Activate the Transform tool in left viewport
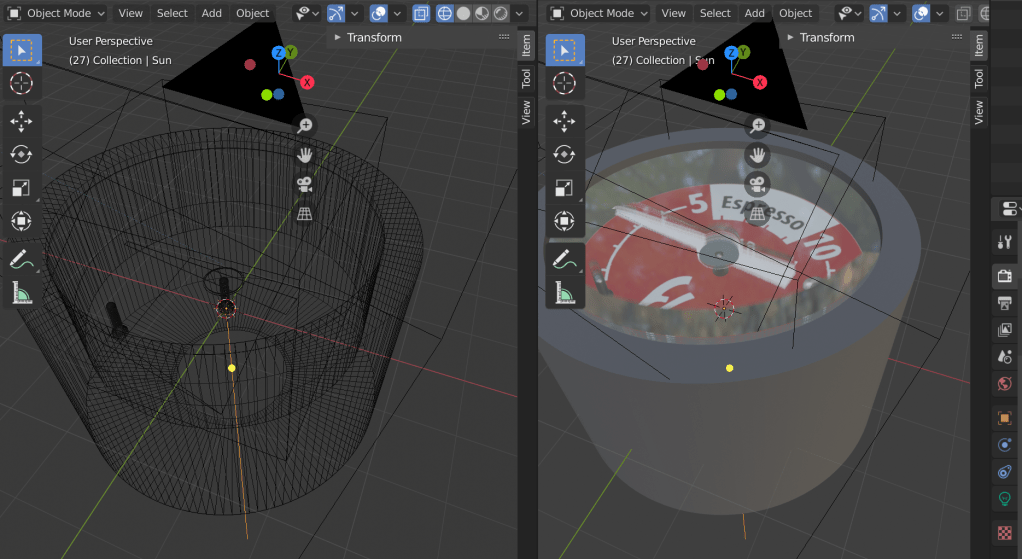The width and height of the screenshot is (1022, 559). [22, 221]
